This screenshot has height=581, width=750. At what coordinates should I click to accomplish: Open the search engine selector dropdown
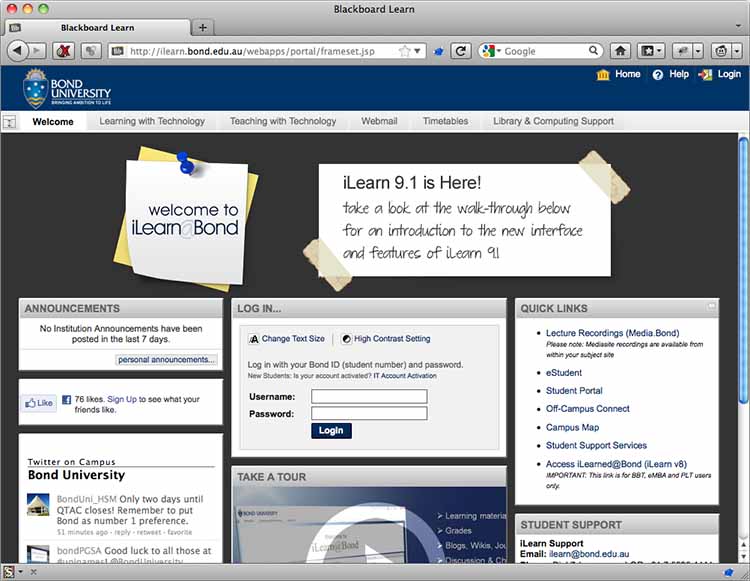[x=498, y=51]
